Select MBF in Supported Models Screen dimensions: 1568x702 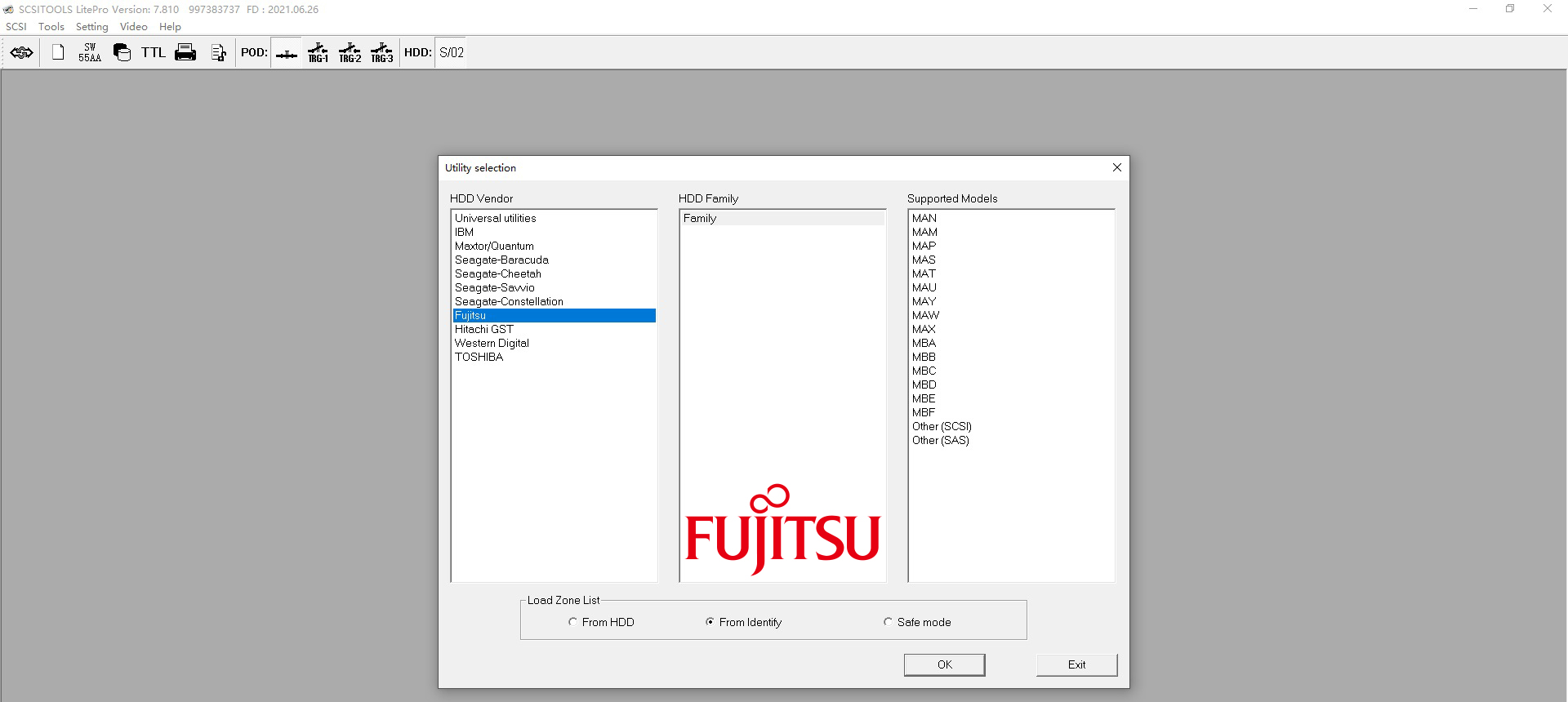pos(1011,412)
